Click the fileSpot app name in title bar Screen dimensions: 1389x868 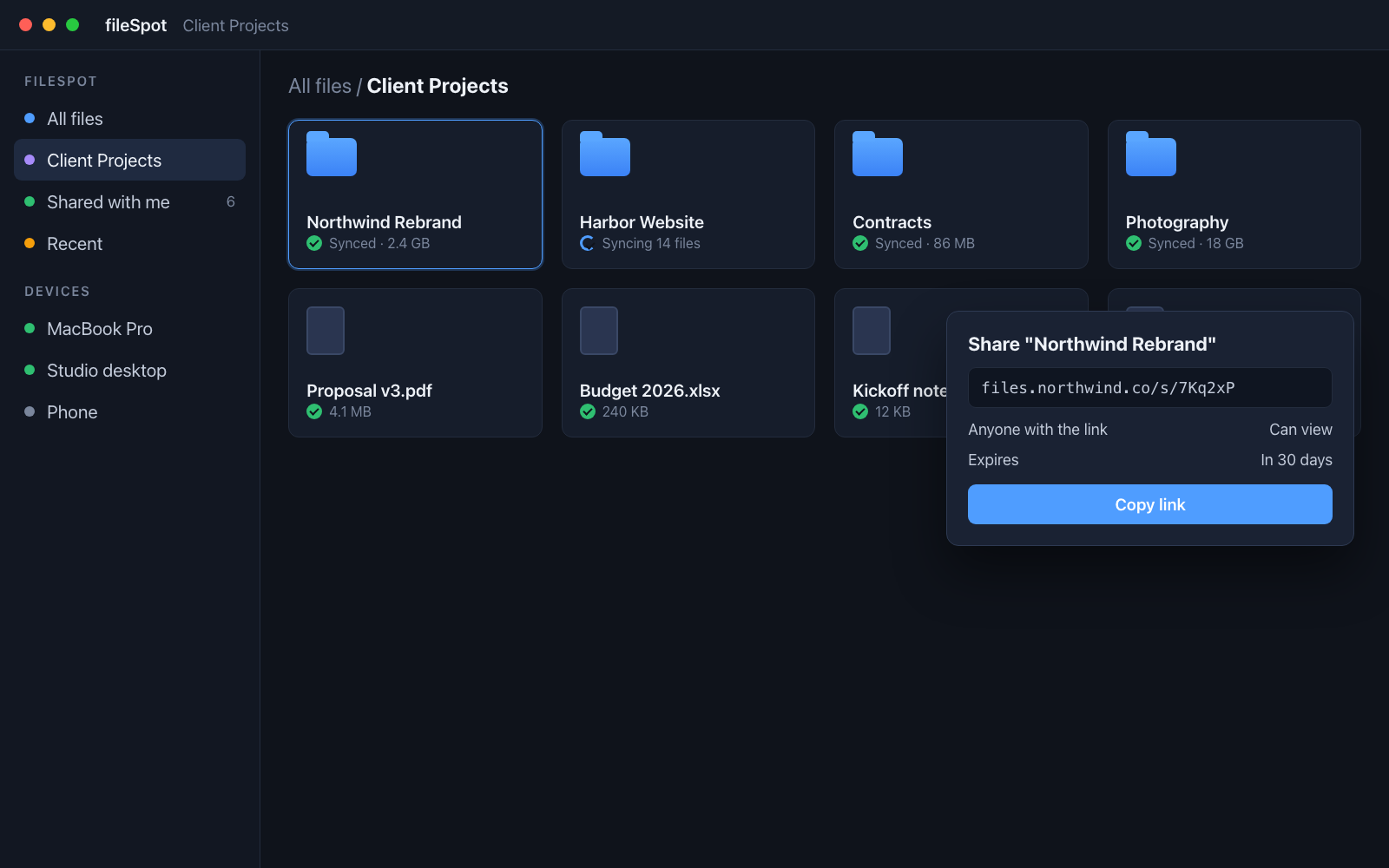click(x=135, y=25)
